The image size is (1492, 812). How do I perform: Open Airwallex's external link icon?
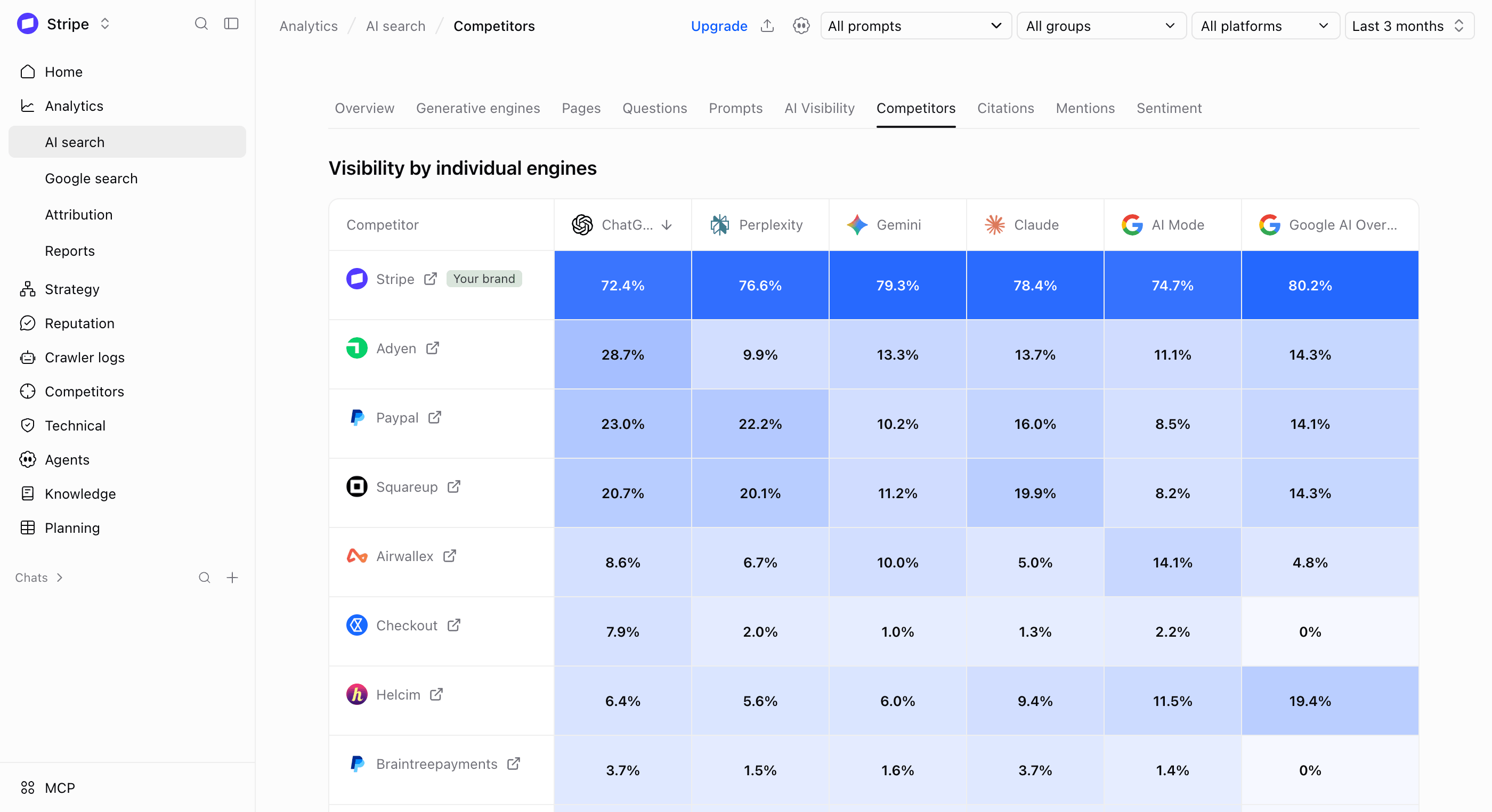(x=450, y=556)
